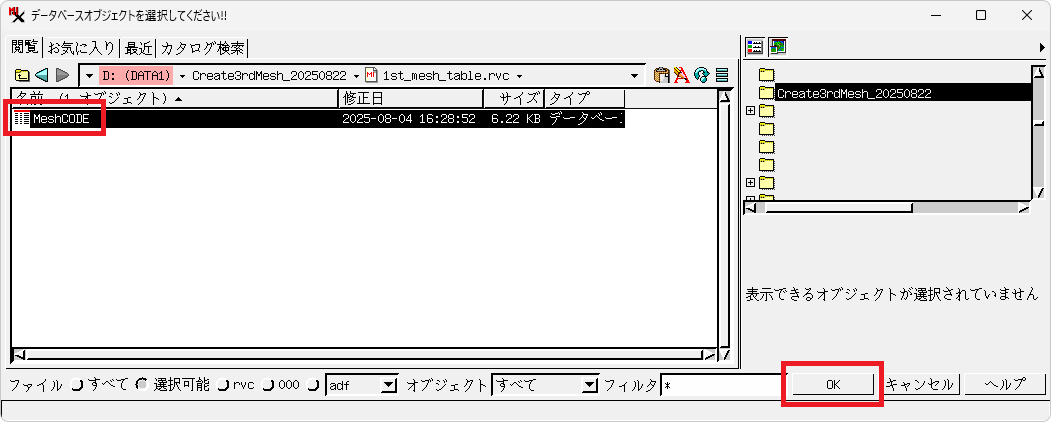The width and height of the screenshot is (1051, 422).
Task: Click the globe icon in the browse toolbar
Action: 701,75
